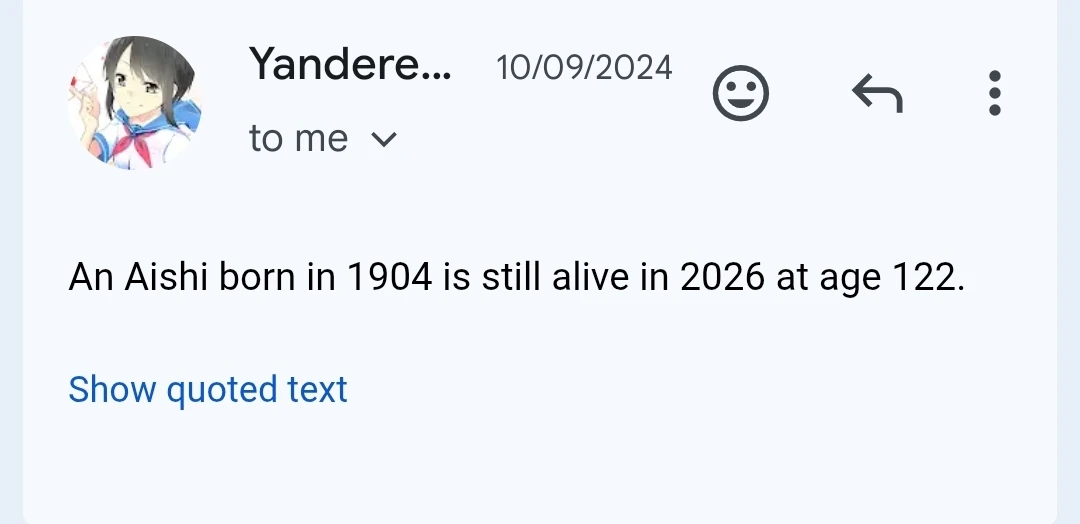This screenshot has height=524, width=1080.
Task: Show full sender and recipient addresses
Action: [384, 140]
